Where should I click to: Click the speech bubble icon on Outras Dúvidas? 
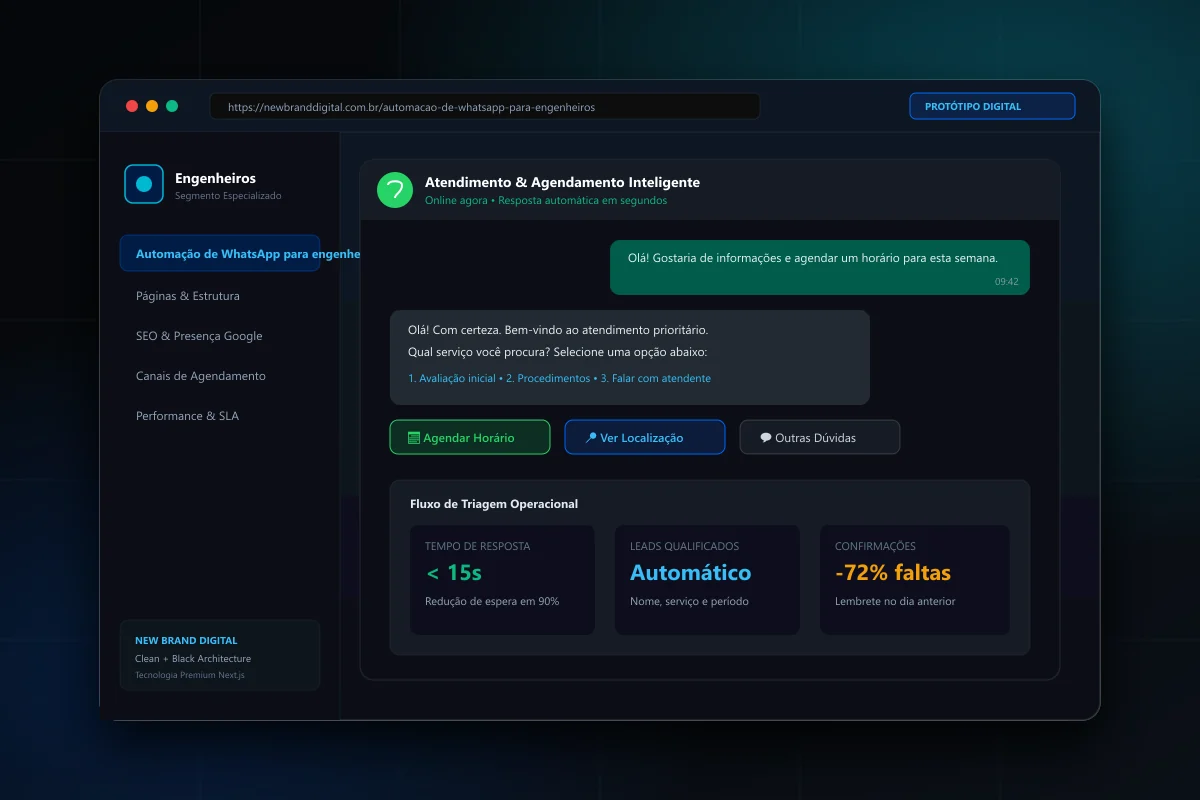coord(766,438)
